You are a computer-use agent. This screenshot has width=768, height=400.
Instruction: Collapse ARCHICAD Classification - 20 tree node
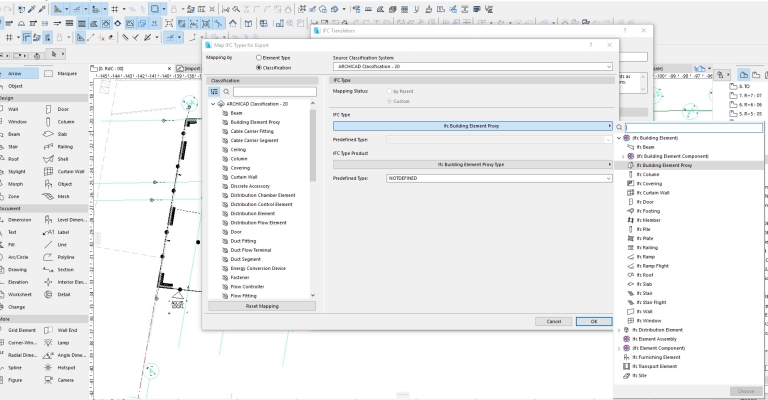213,104
